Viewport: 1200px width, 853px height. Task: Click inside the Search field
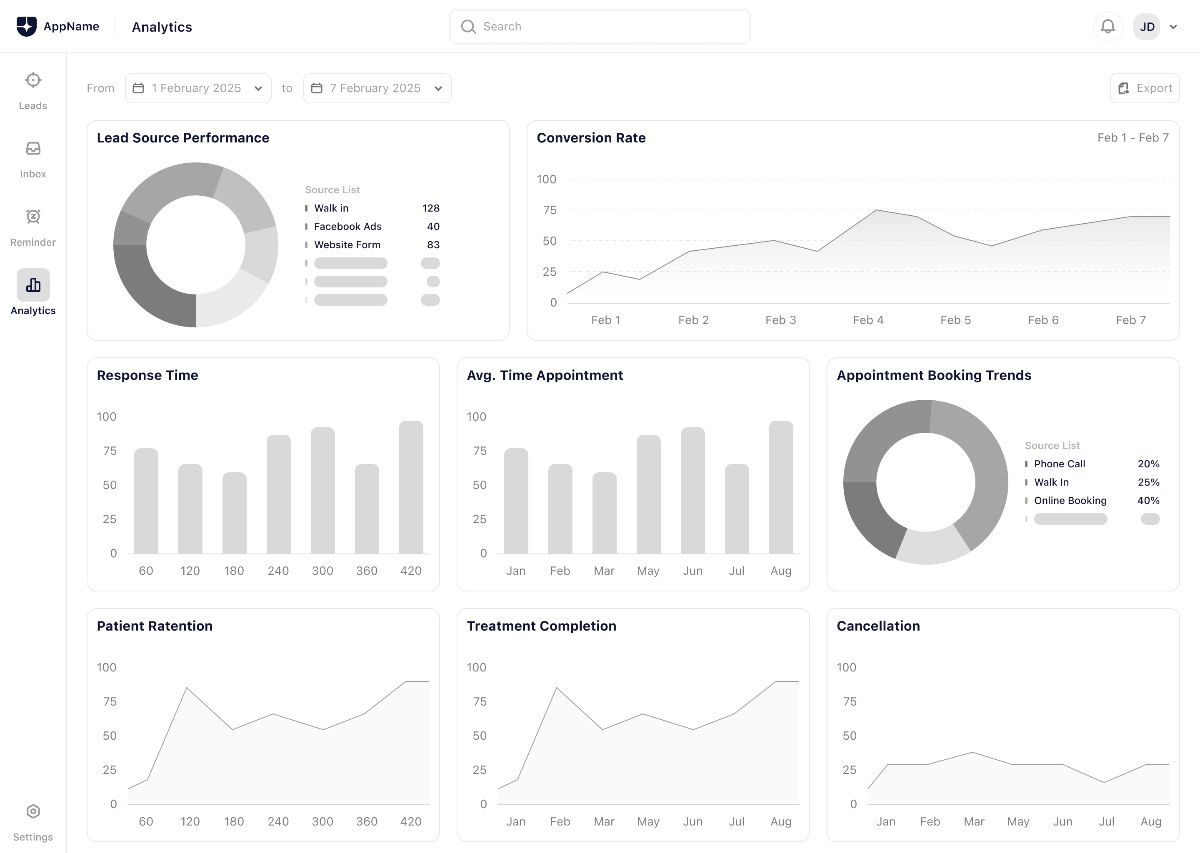(x=599, y=26)
